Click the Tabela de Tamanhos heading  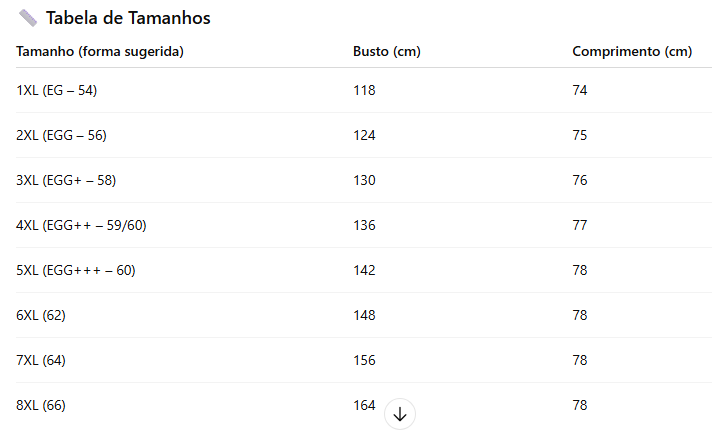point(128,18)
